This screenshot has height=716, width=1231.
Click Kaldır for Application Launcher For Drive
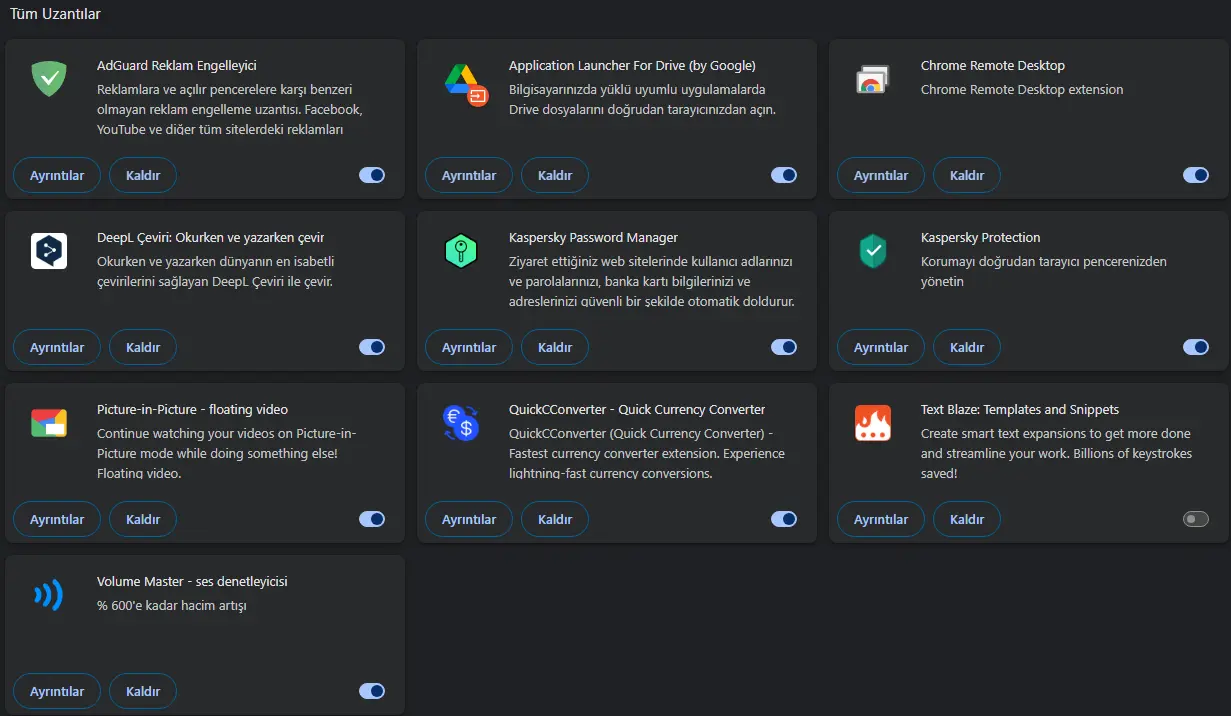[555, 175]
